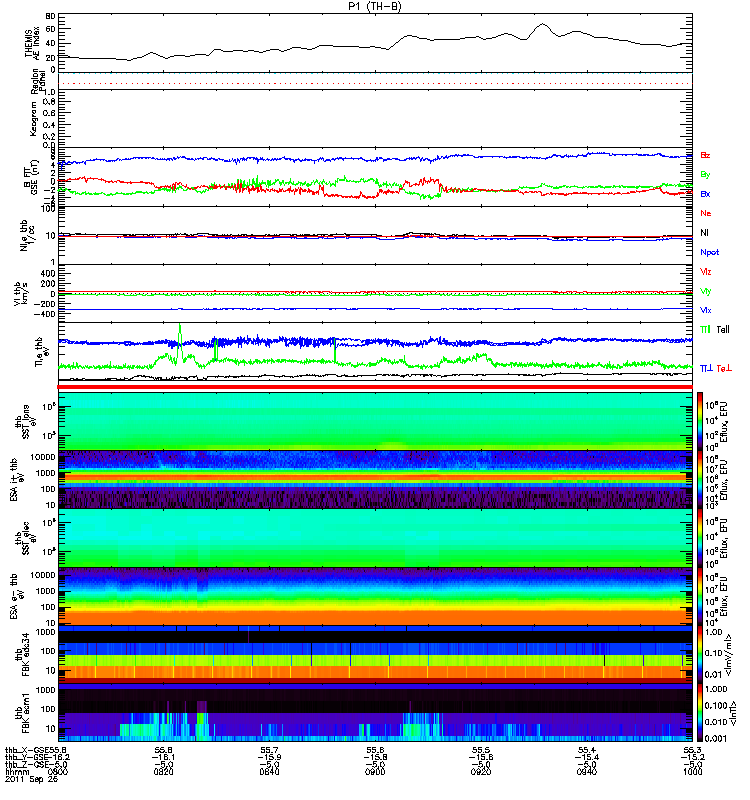
Task: Click the ESA i+ Eflux color bar
Action: (x=700, y=480)
